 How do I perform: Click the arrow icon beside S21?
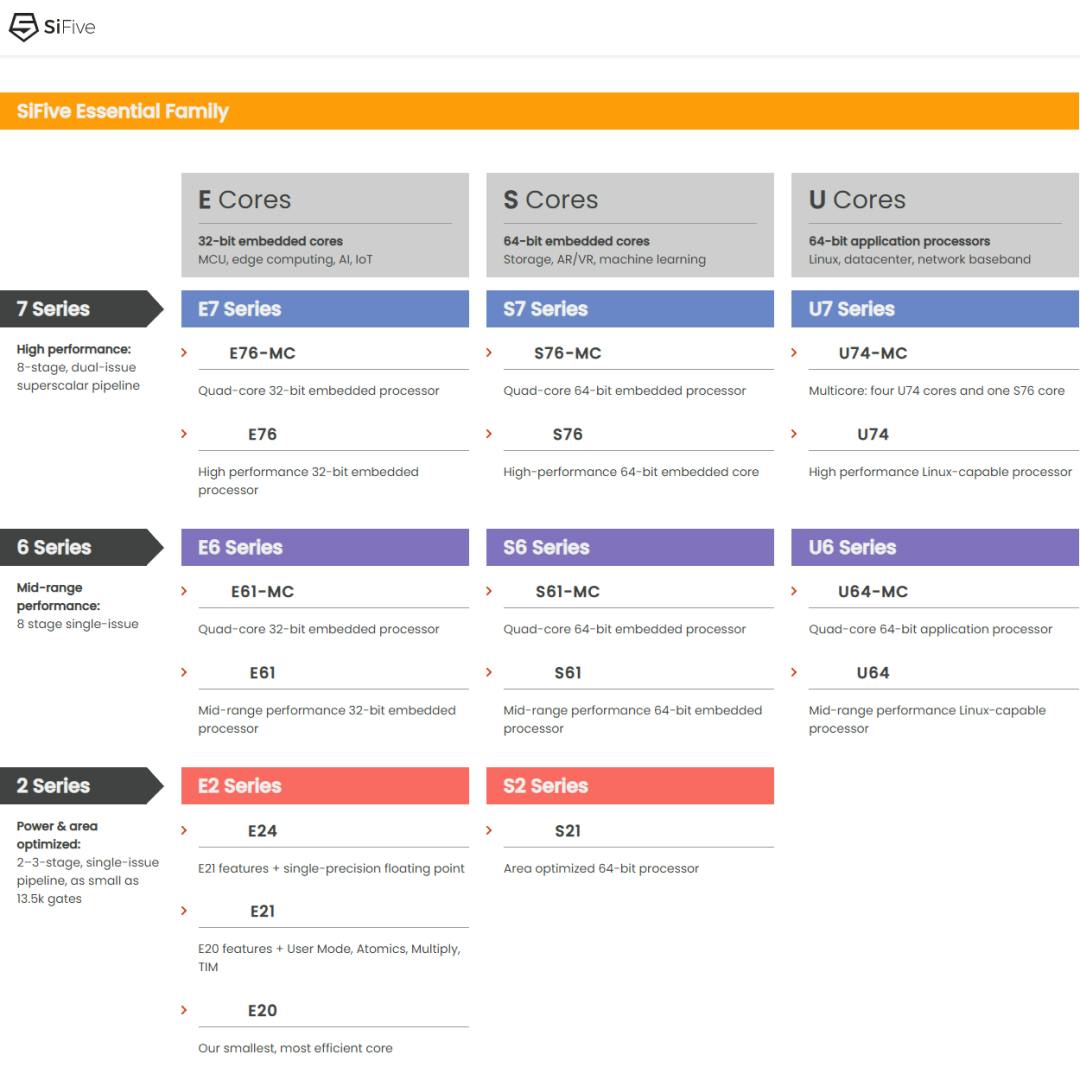tap(489, 830)
